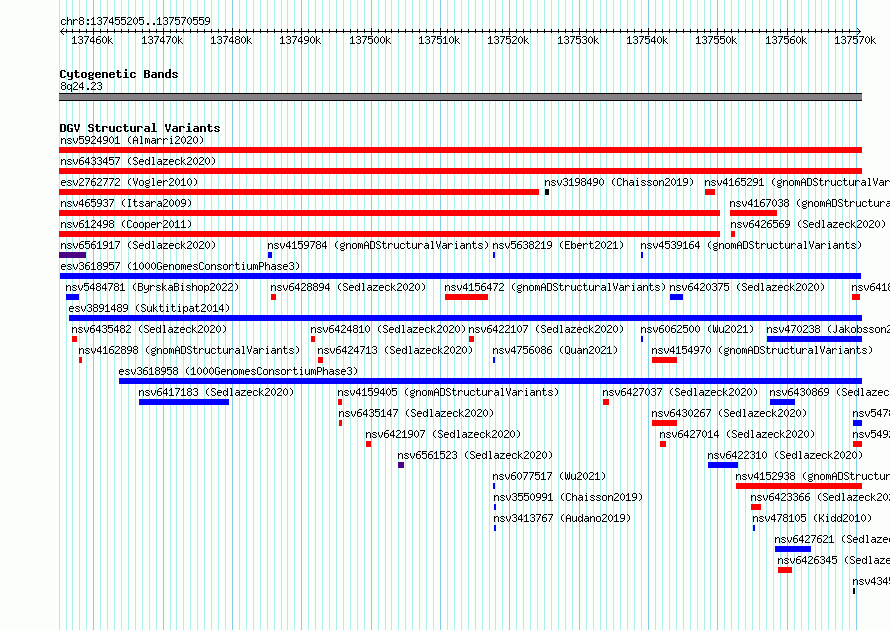
Task: Click the nsv6077517 (Wu2021) label
Action: click(549, 476)
